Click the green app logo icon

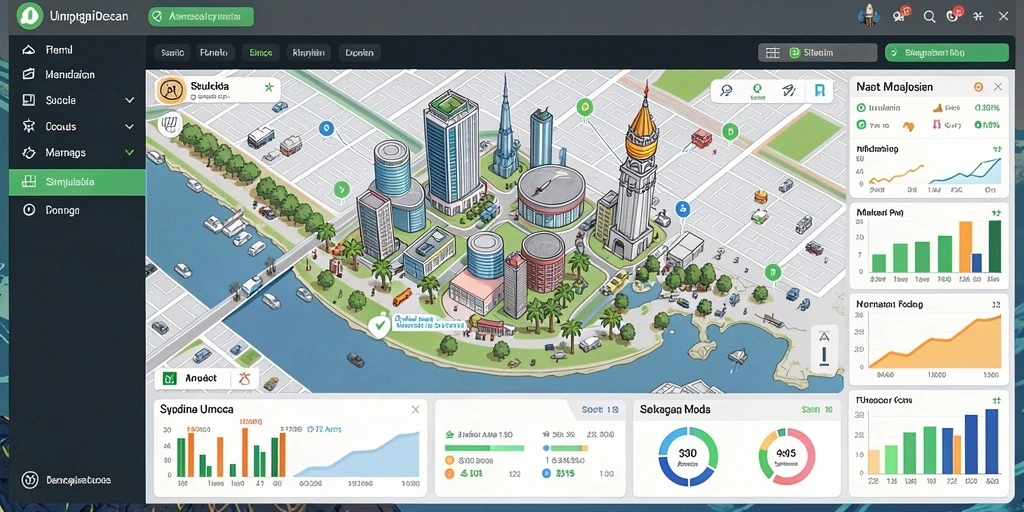point(31,16)
